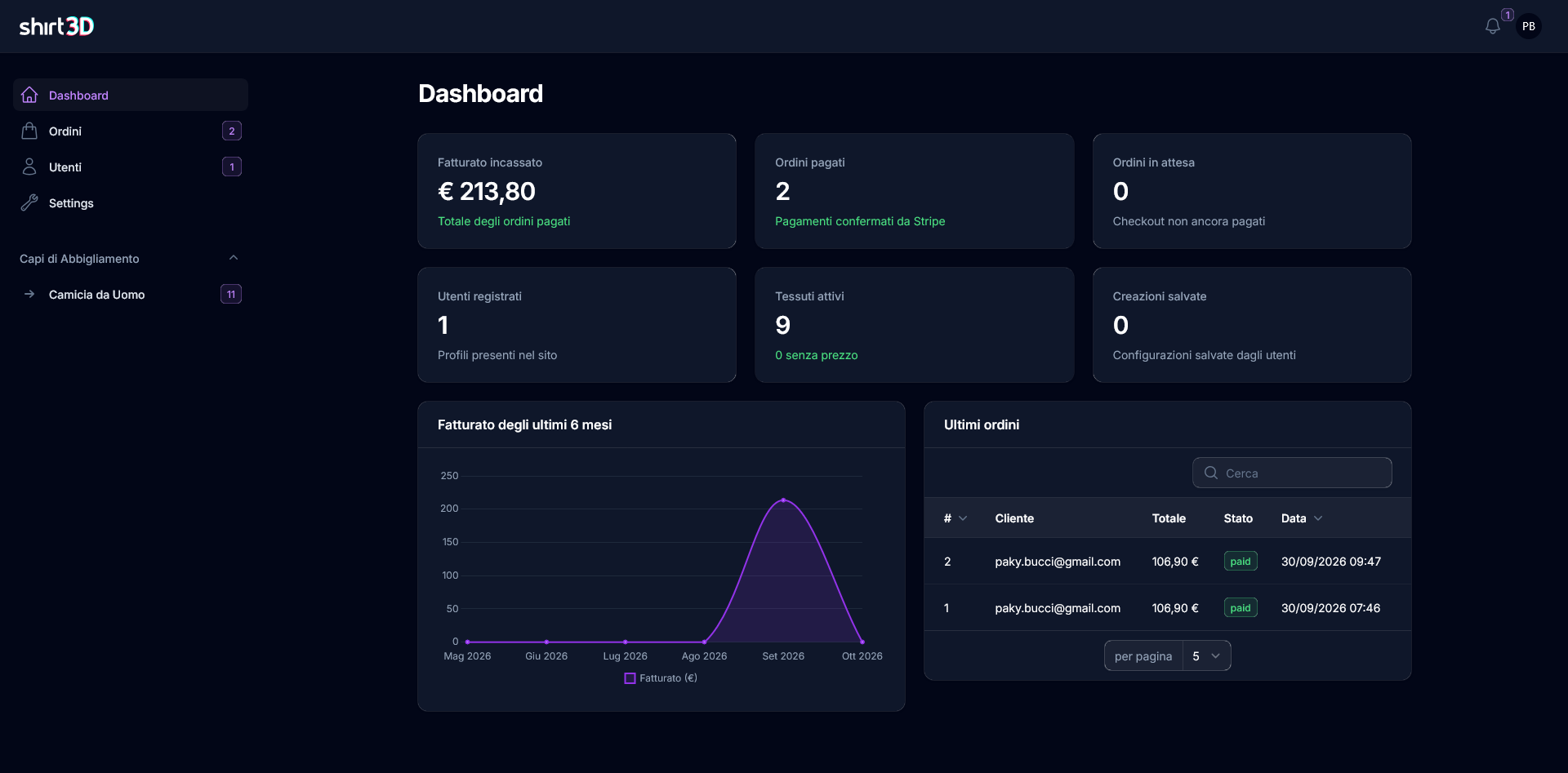
Task: Click the Cerca search field
Action: [x=1292, y=473]
